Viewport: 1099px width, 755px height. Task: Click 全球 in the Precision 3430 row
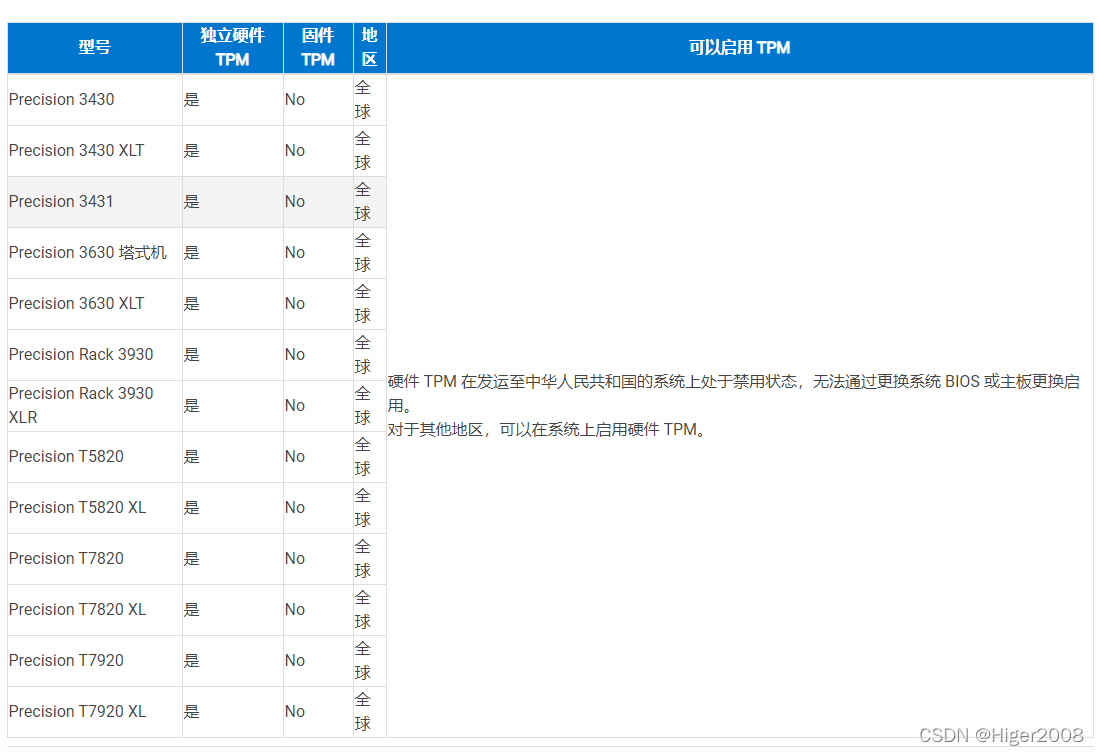coord(362,100)
